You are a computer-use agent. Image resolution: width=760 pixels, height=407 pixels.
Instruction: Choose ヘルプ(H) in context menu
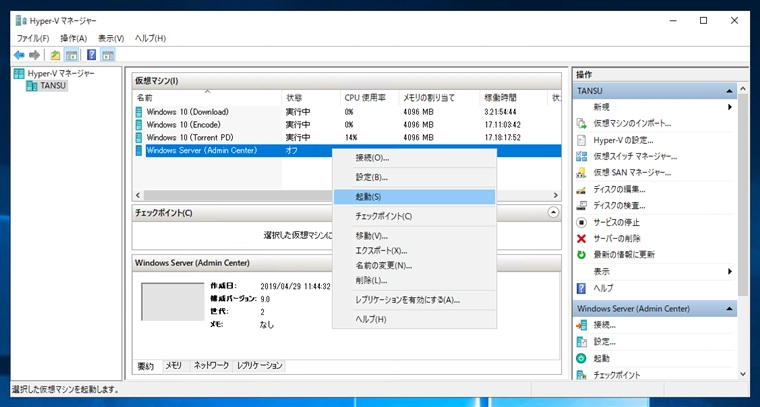(x=414, y=319)
